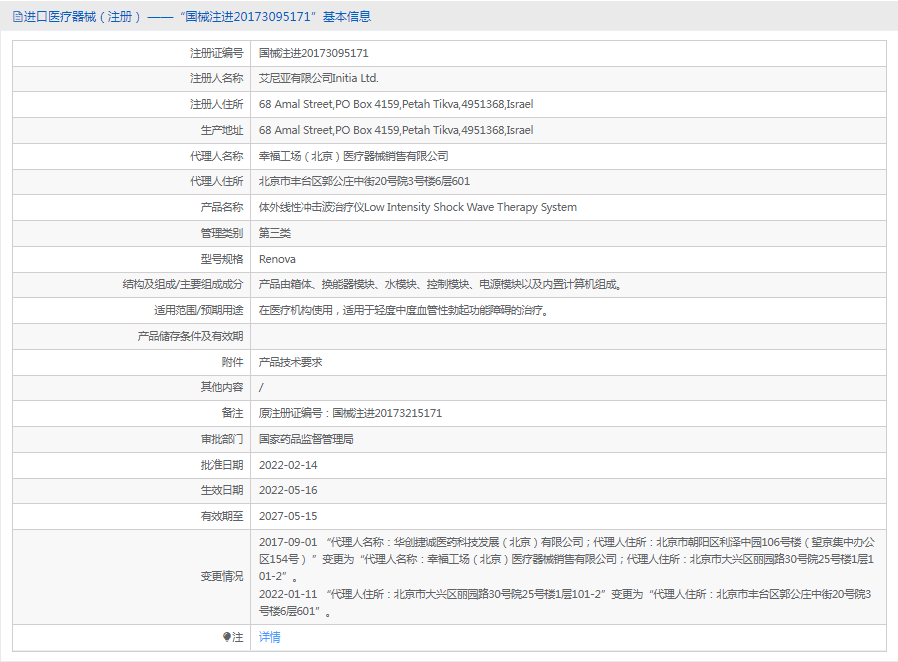Click the 代理人住所 label

point(216,182)
